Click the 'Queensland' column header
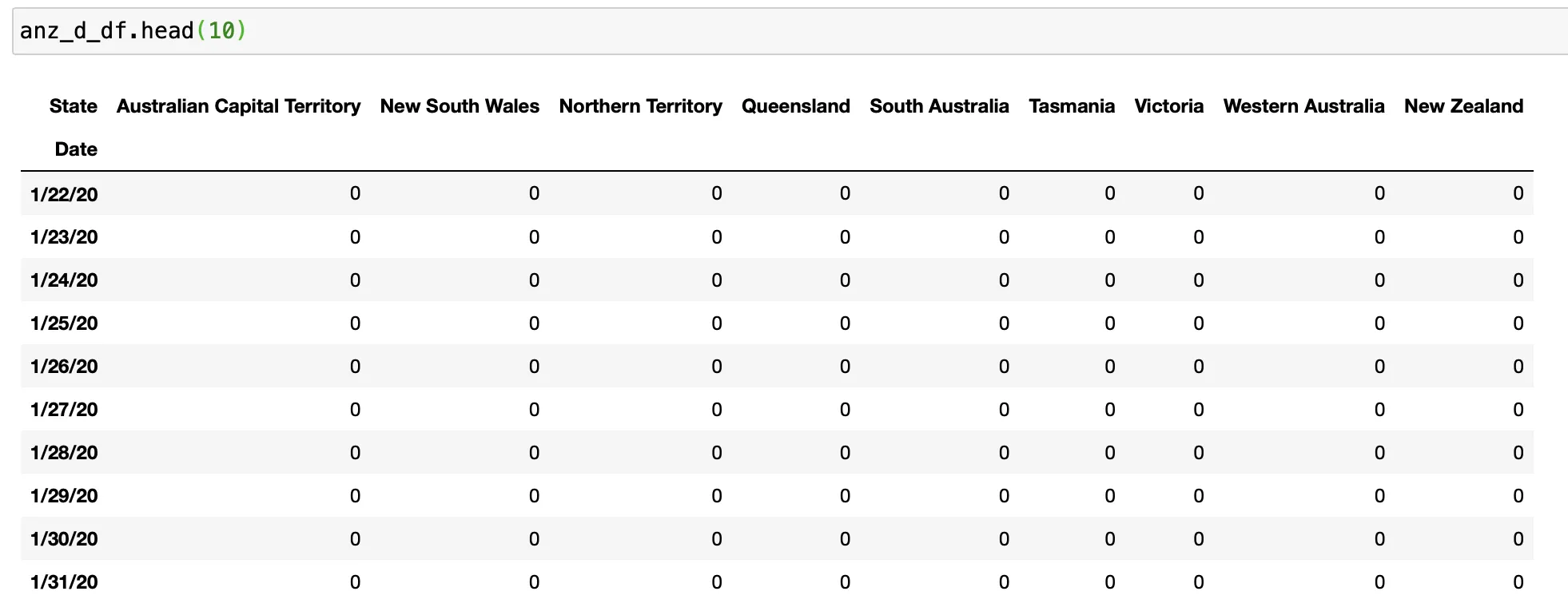Screen dimensions: 1568x615 (796, 106)
